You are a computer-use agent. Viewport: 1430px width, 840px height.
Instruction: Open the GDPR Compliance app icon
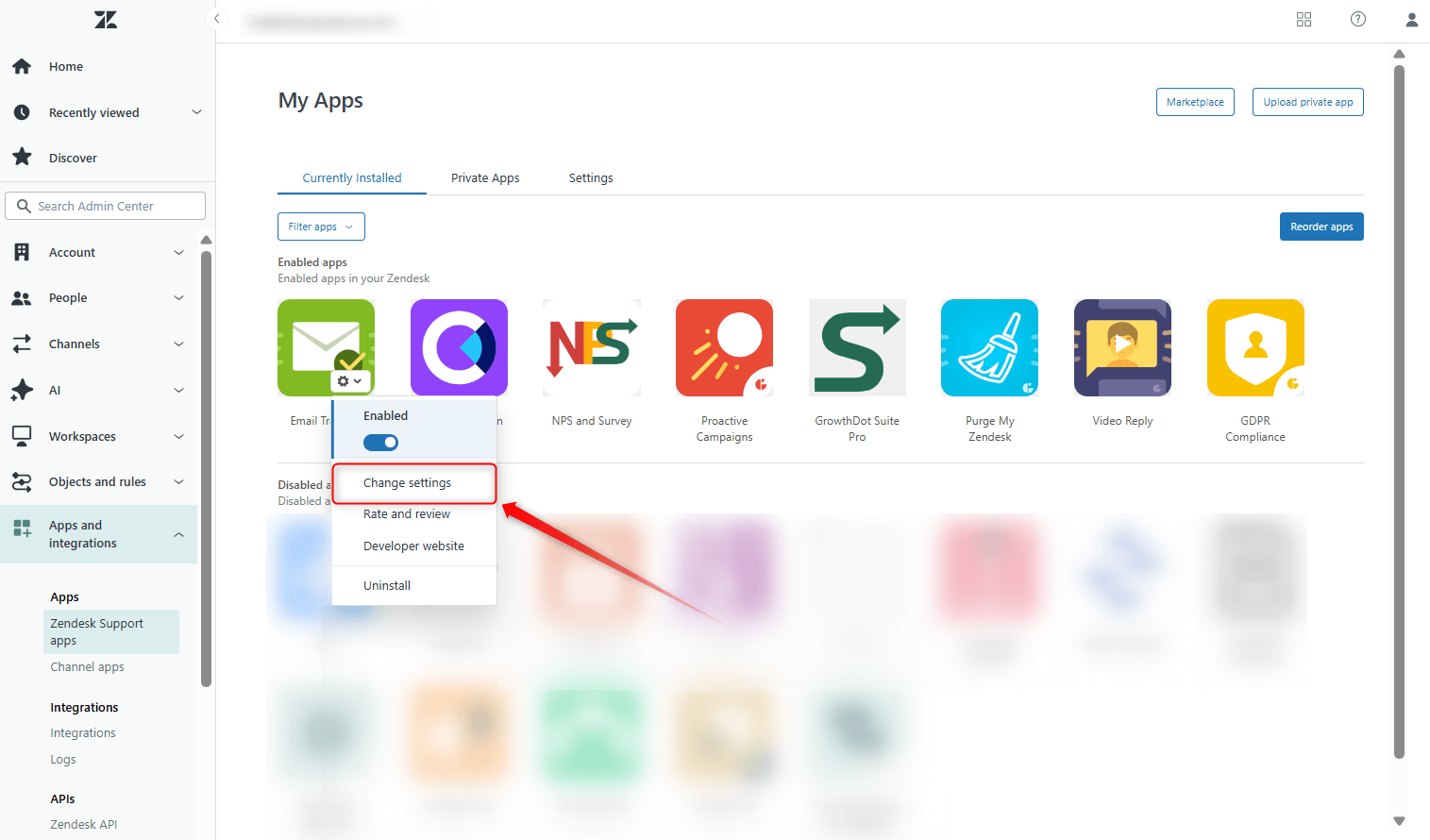(1255, 347)
